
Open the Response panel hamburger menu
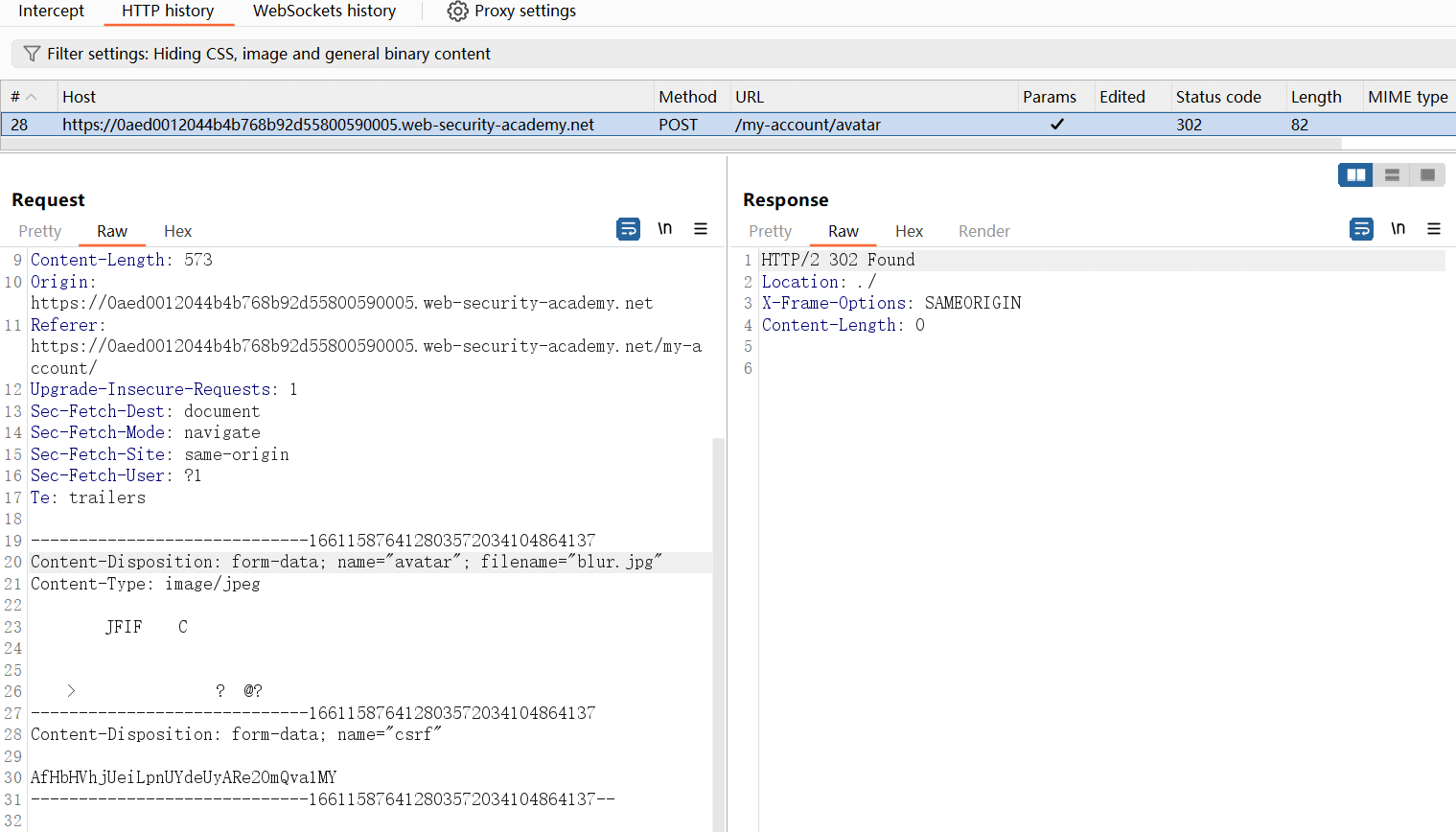(1434, 229)
